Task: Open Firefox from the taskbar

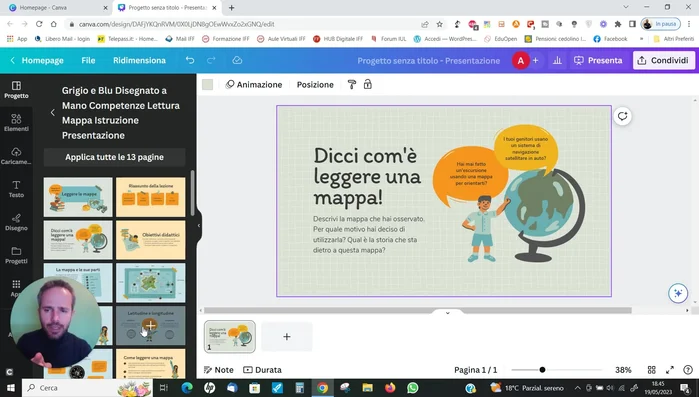Action: [x=390, y=388]
